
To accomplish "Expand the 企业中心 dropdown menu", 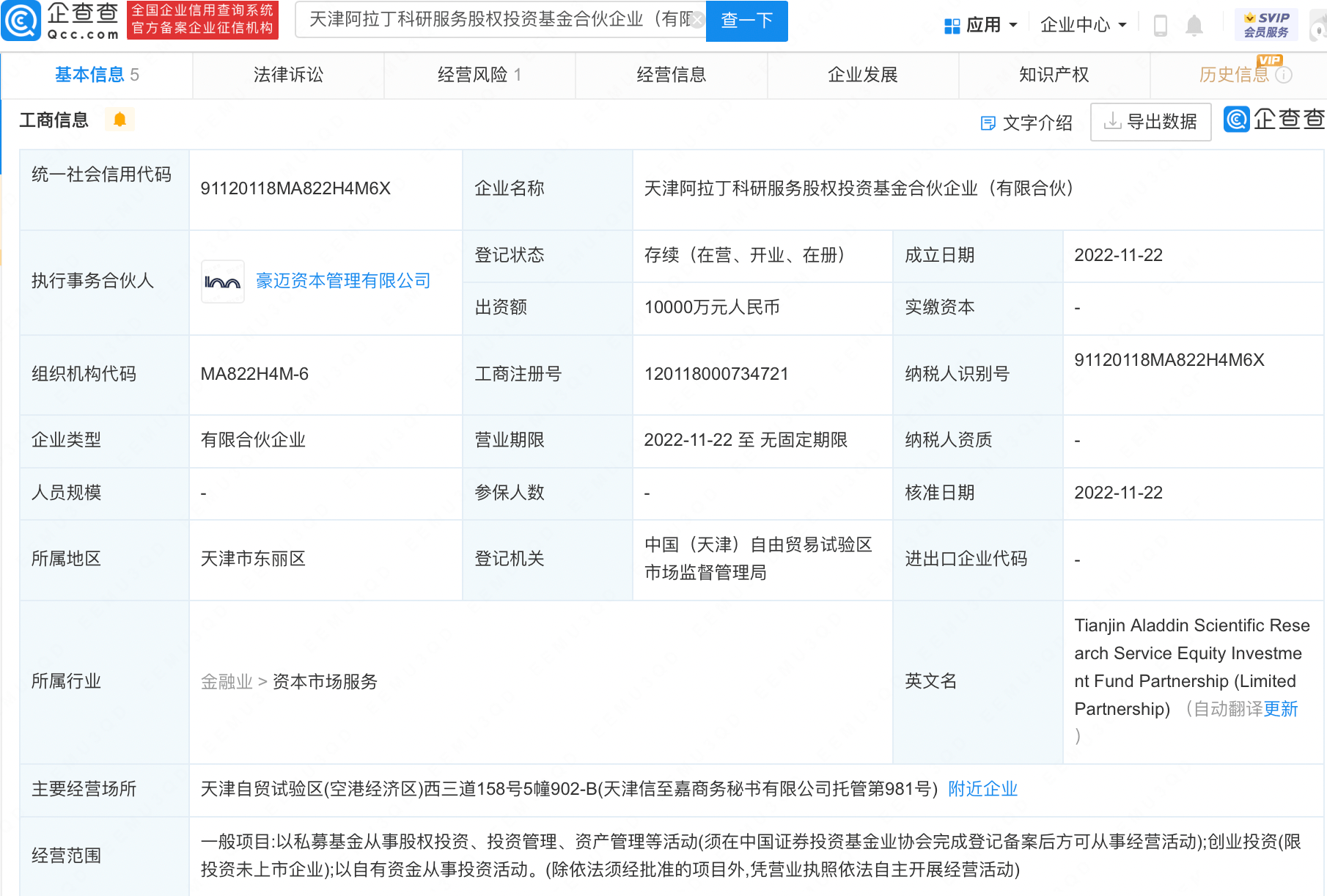I will pos(1083,26).
